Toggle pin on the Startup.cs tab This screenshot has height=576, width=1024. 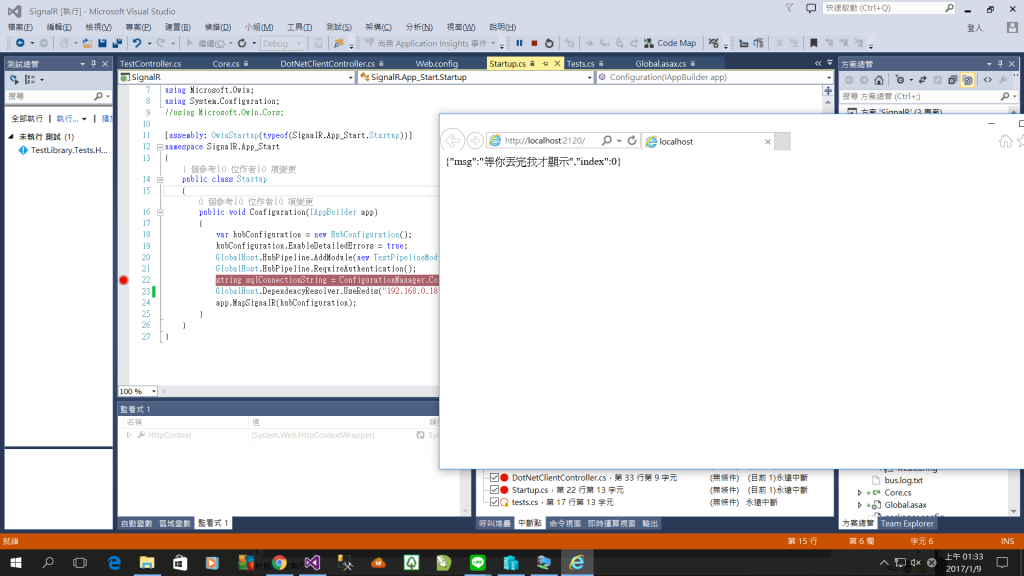coord(545,63)
